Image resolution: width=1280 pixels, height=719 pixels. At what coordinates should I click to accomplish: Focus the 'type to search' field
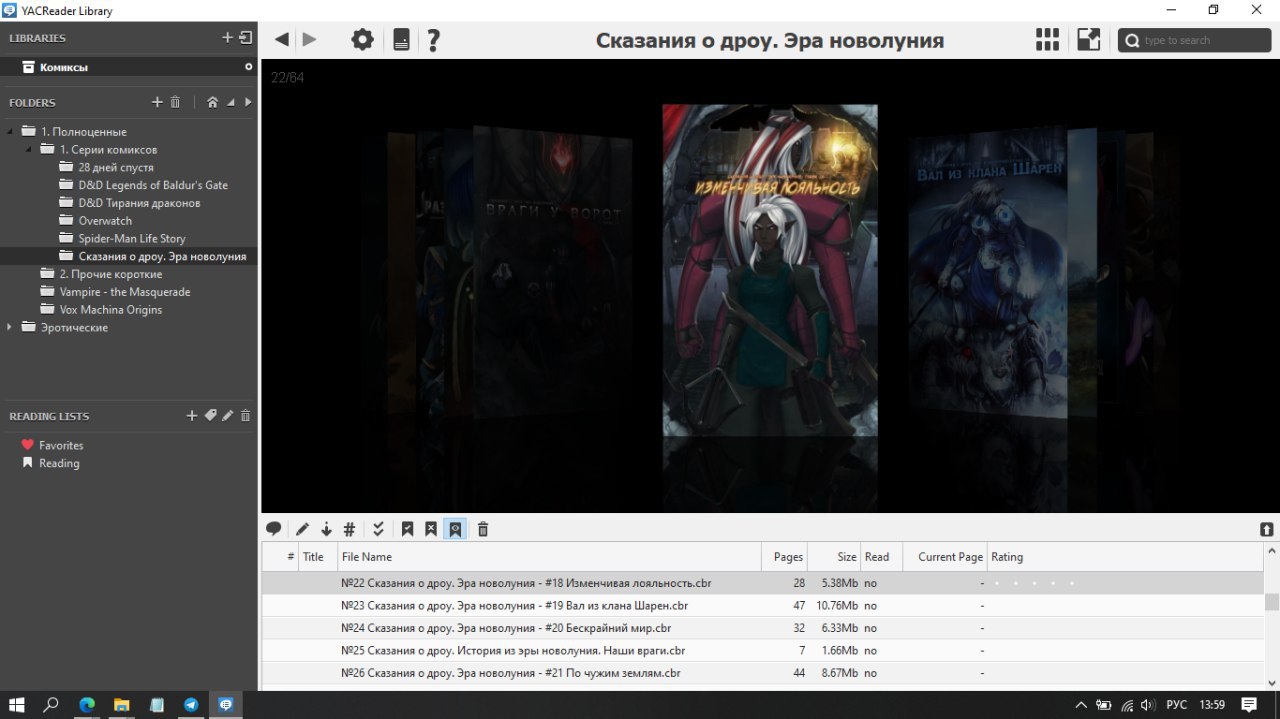1194,40
